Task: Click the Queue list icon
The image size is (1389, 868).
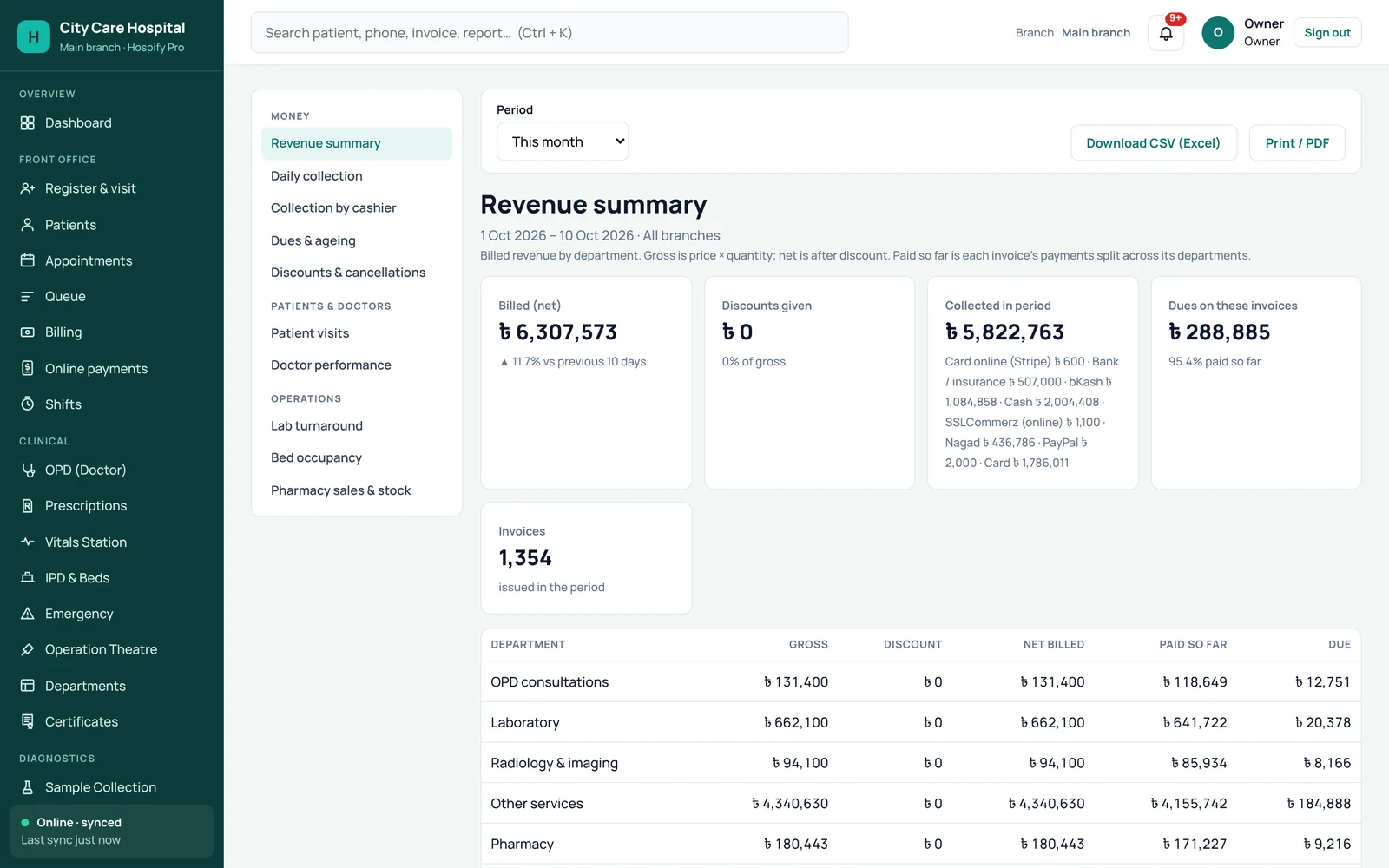Action: point(28,297)
